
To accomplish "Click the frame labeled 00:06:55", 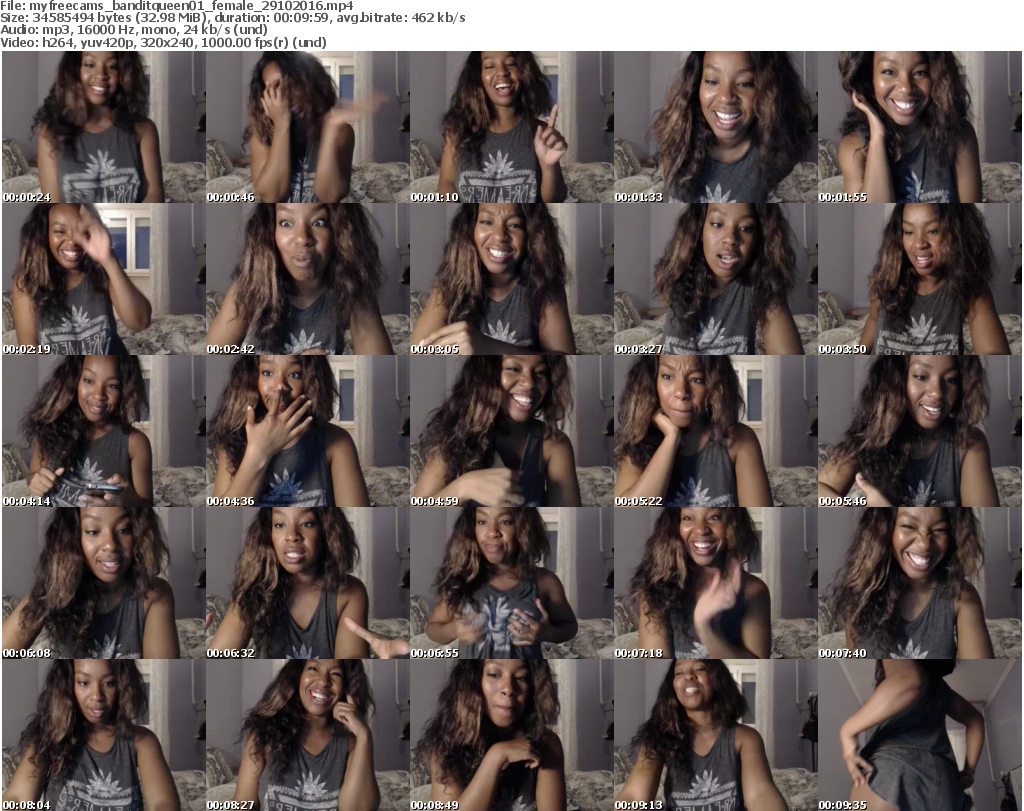I will pos(511,583).
